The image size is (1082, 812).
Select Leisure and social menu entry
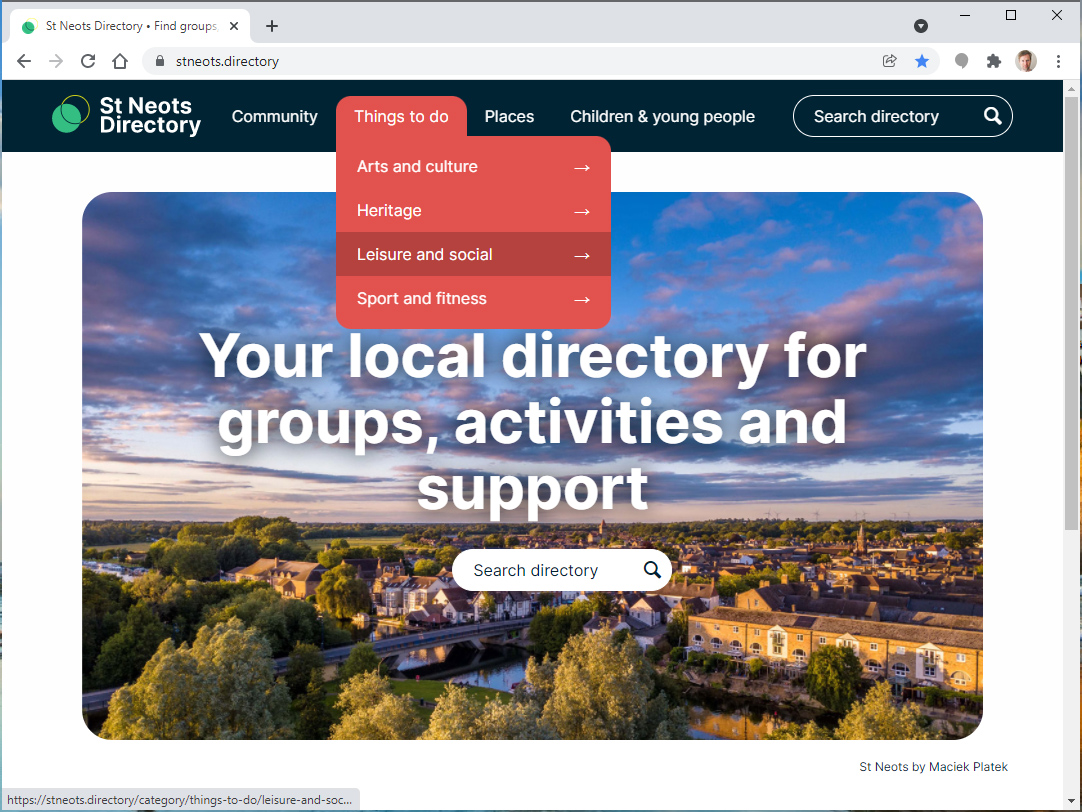[x=473, y=255]
